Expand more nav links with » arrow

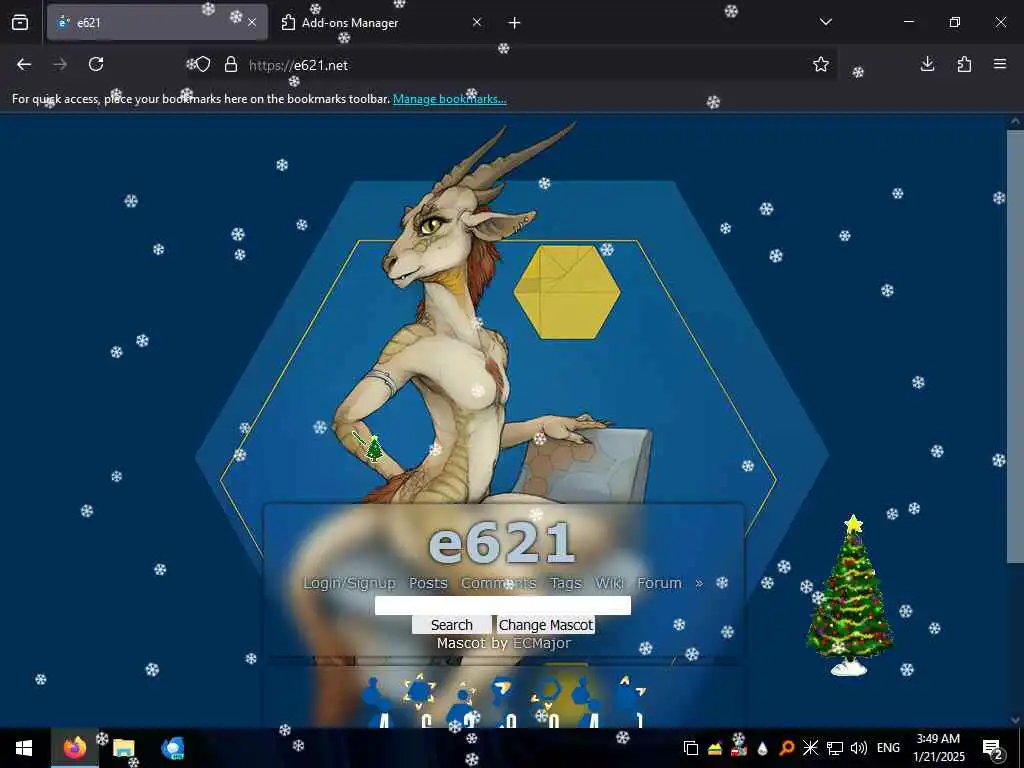coord(699,583)
